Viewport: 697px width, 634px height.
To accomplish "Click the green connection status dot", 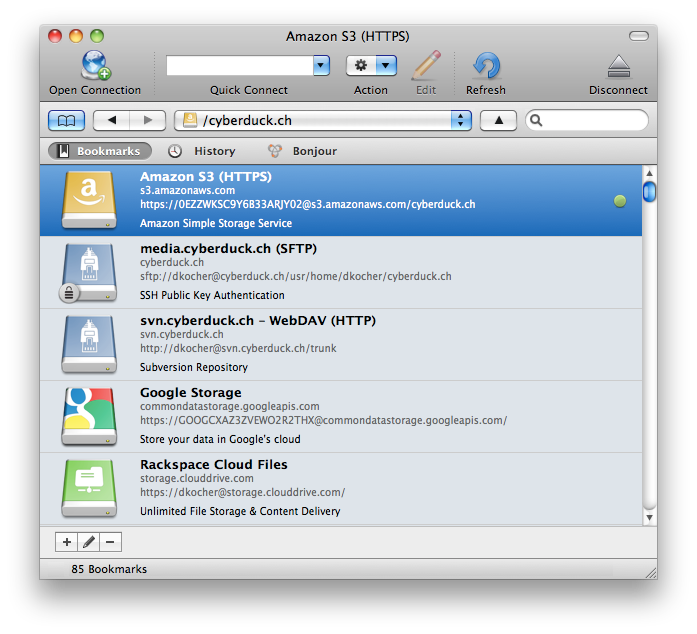I will [620, 201].
